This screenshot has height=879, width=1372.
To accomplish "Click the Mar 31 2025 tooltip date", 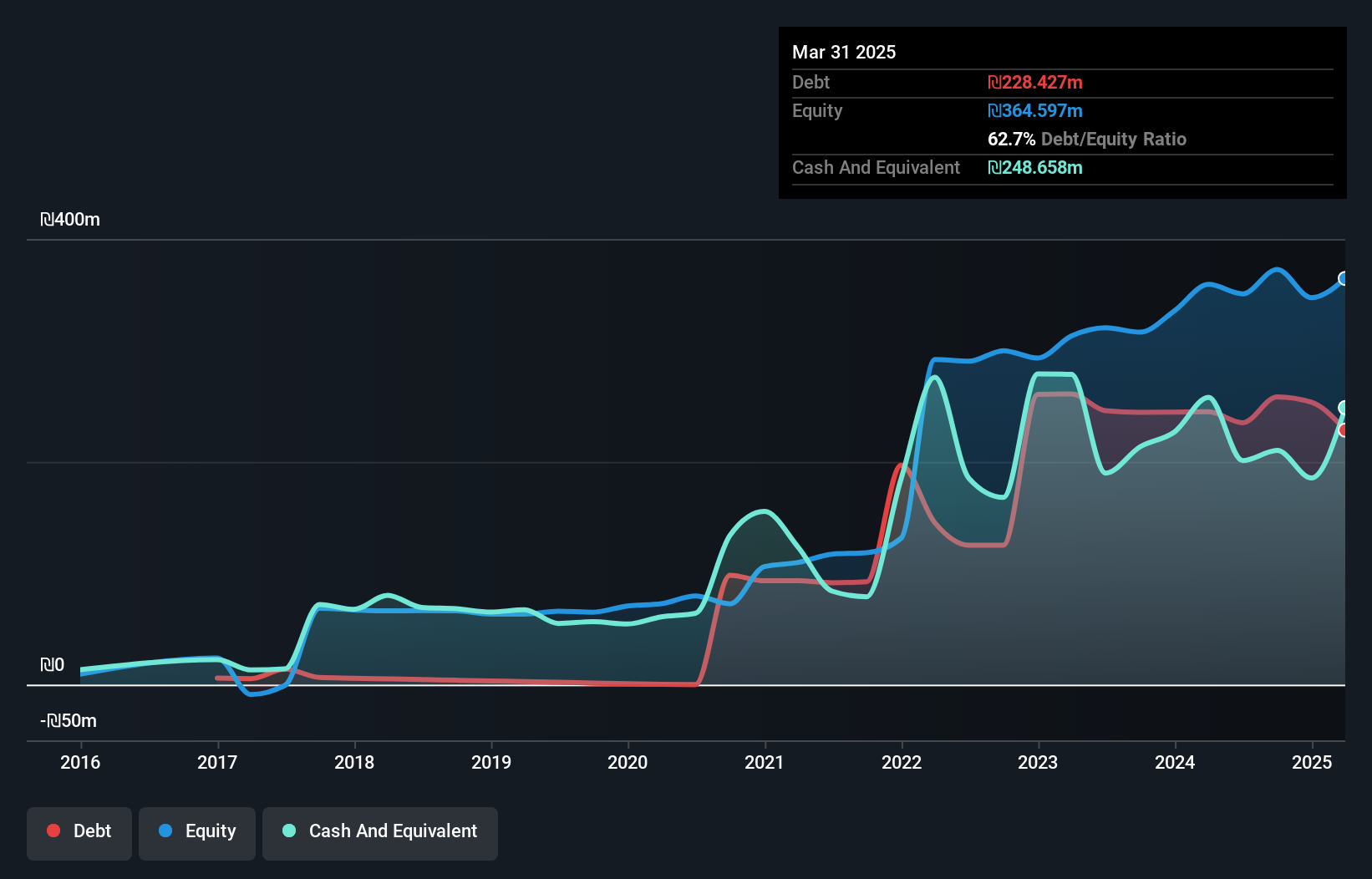I will (x=844, y=52).
